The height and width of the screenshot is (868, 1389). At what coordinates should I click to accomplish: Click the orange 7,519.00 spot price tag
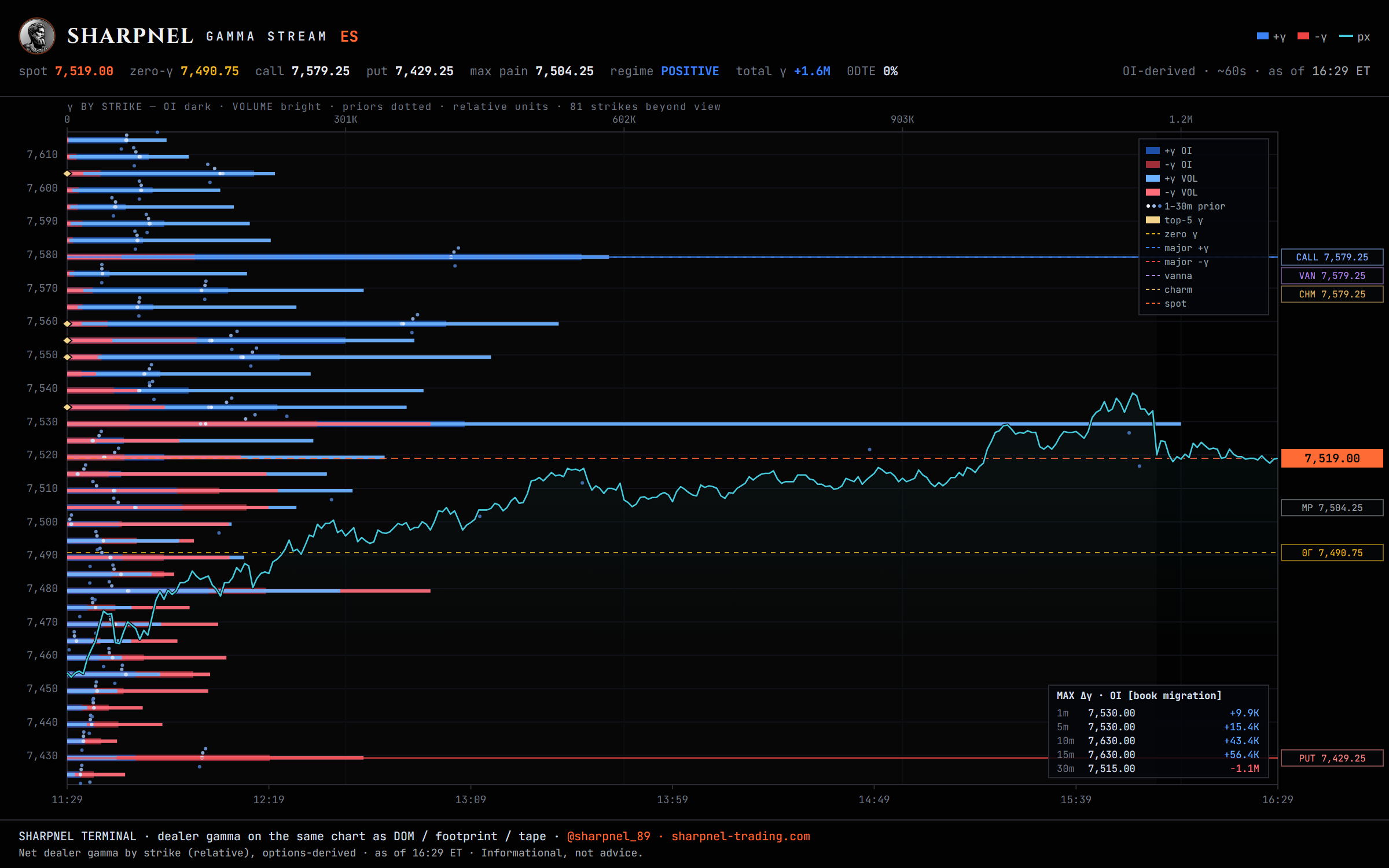pos(1332,458)
